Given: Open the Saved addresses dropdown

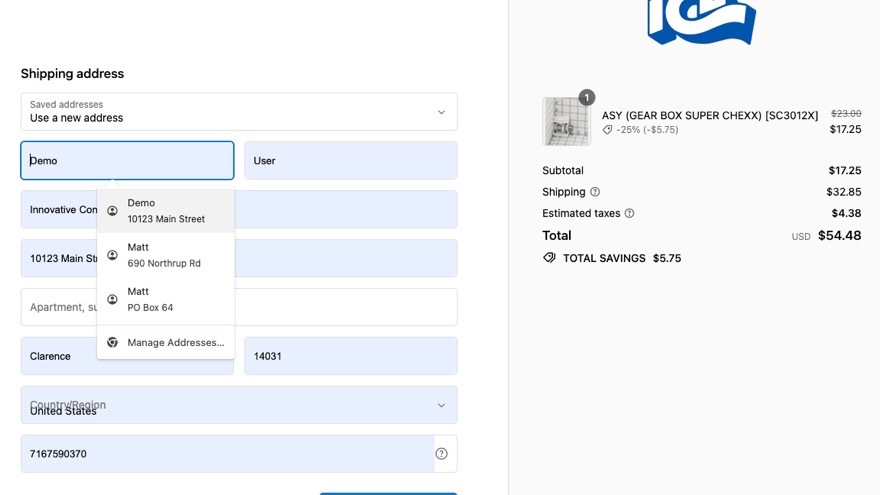Looking at the screenshot, I should (x=239, y=112).
